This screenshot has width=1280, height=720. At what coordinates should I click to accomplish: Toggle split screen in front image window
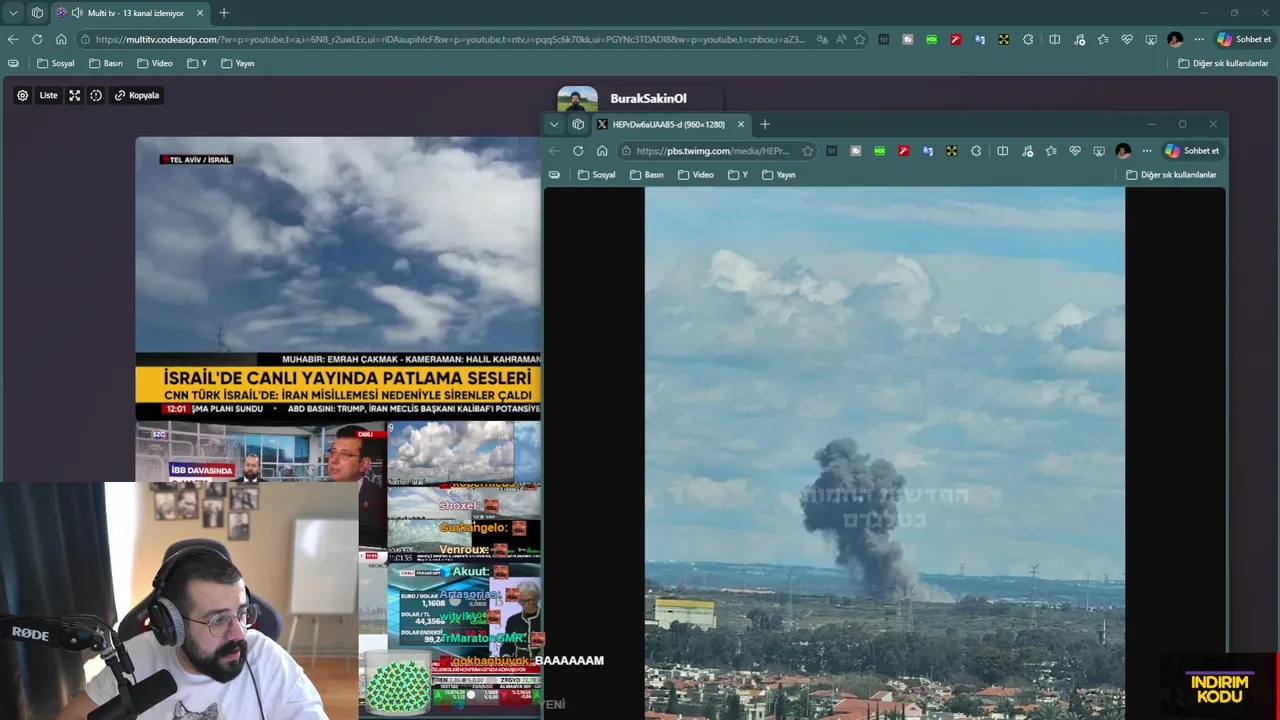1002,151
